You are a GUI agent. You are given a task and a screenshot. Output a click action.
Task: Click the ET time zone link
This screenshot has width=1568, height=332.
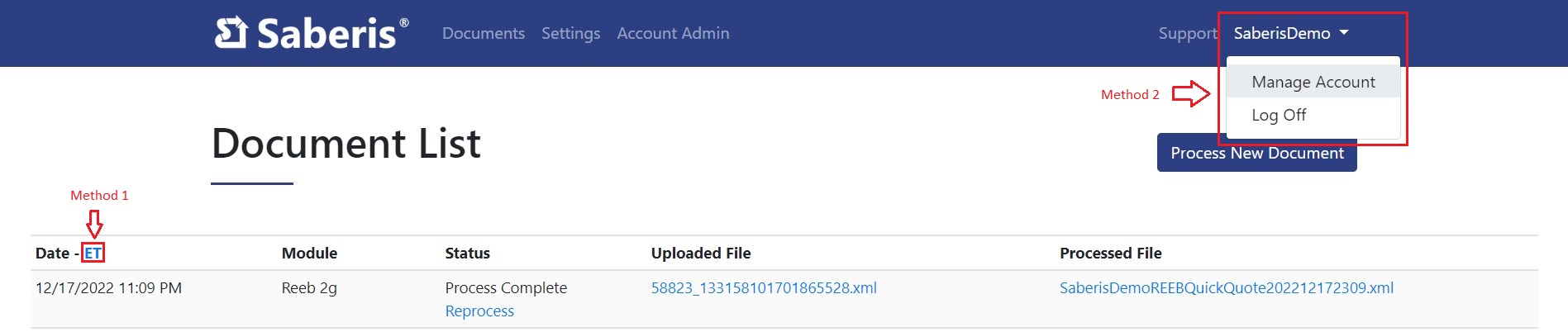tap(93, 253)
